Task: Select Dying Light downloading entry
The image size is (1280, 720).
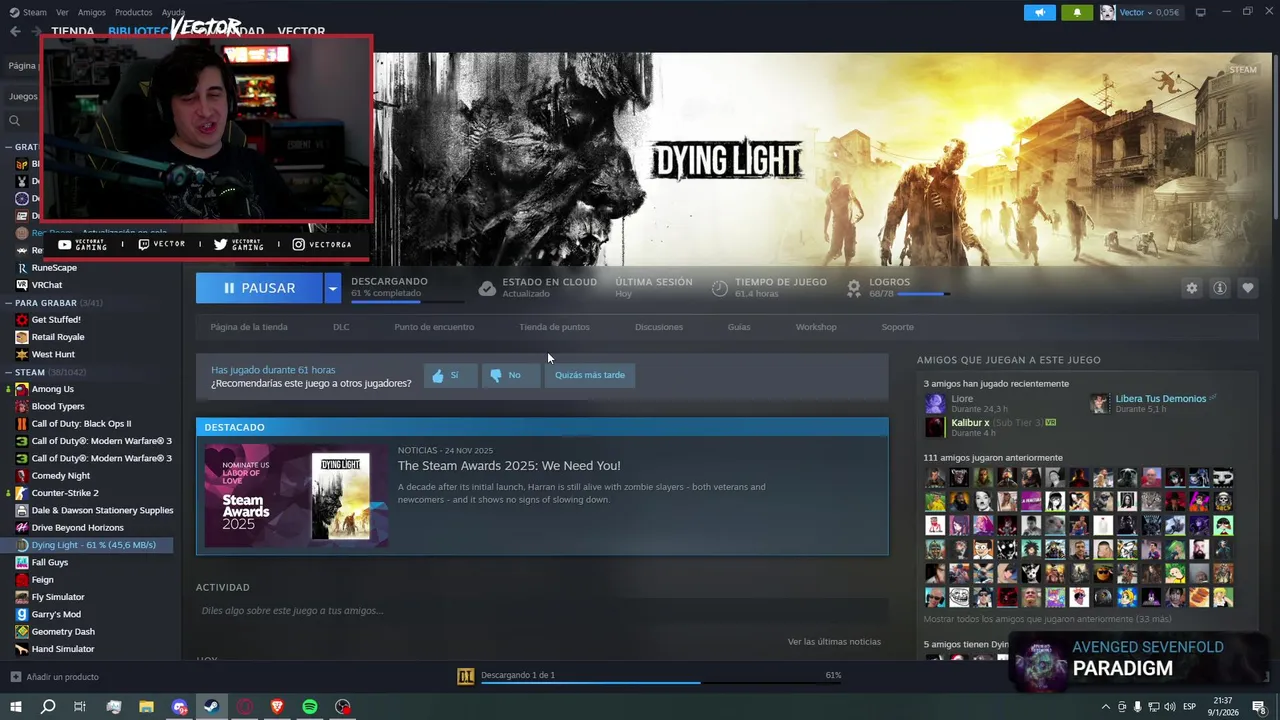Action: pyautogui.click(x=93, y=545)
